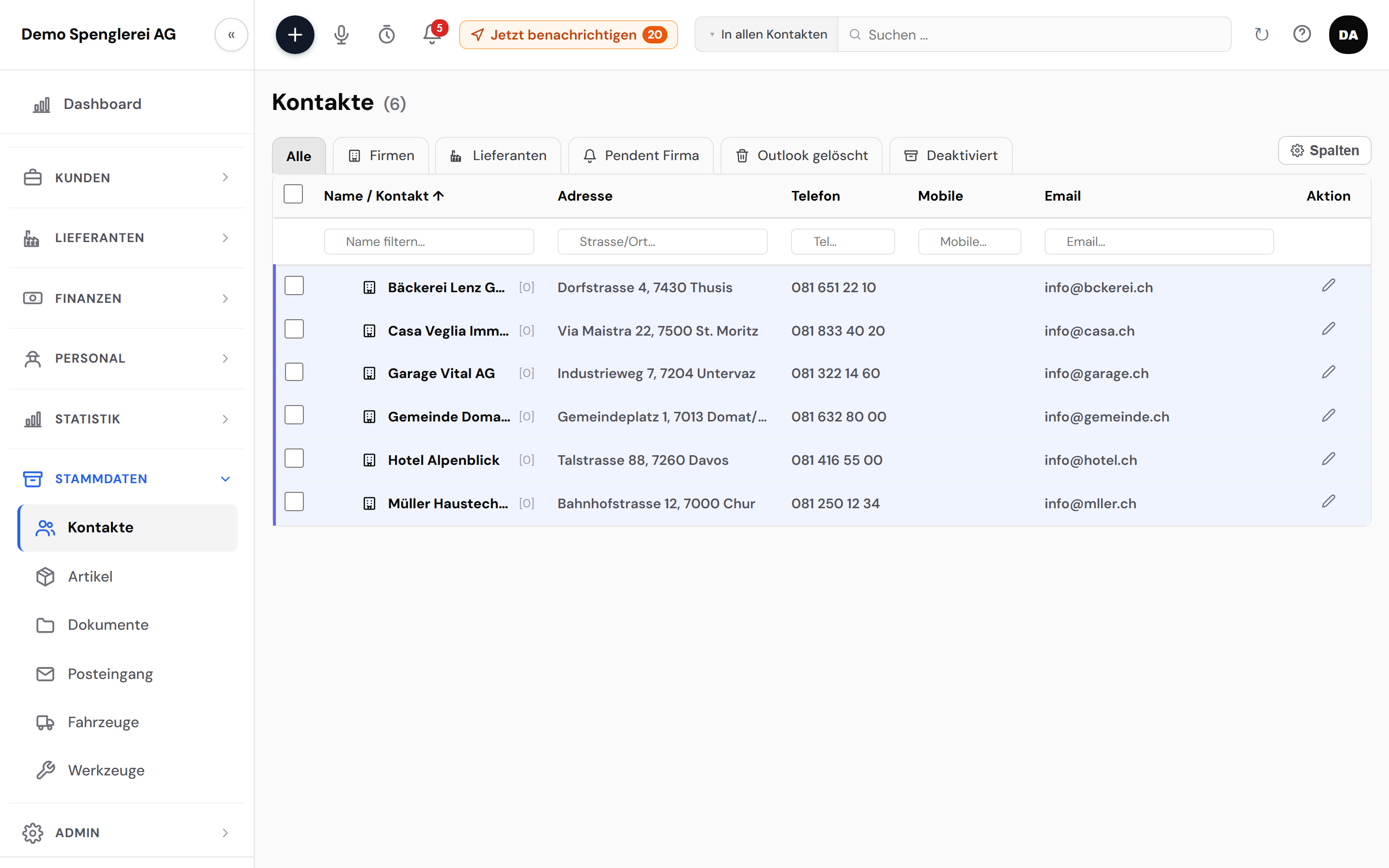
Task: Click the Werkzeuge wrench icon
Action: click(45, 771)
